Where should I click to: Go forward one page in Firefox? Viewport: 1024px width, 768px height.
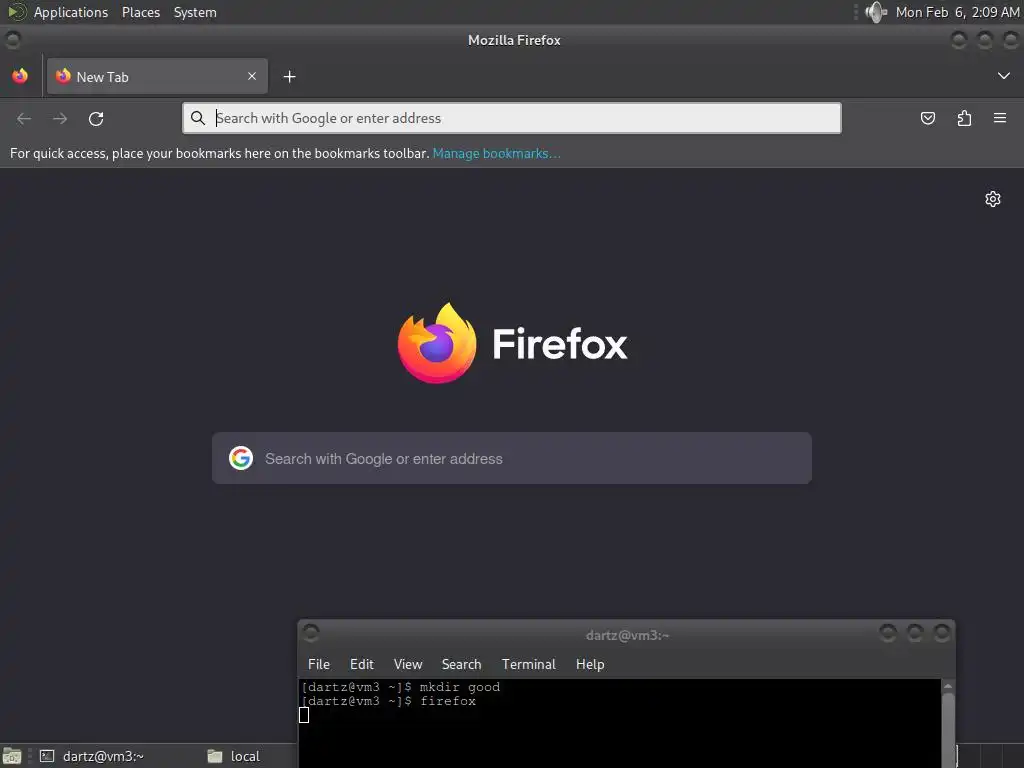tap(60, 118)
